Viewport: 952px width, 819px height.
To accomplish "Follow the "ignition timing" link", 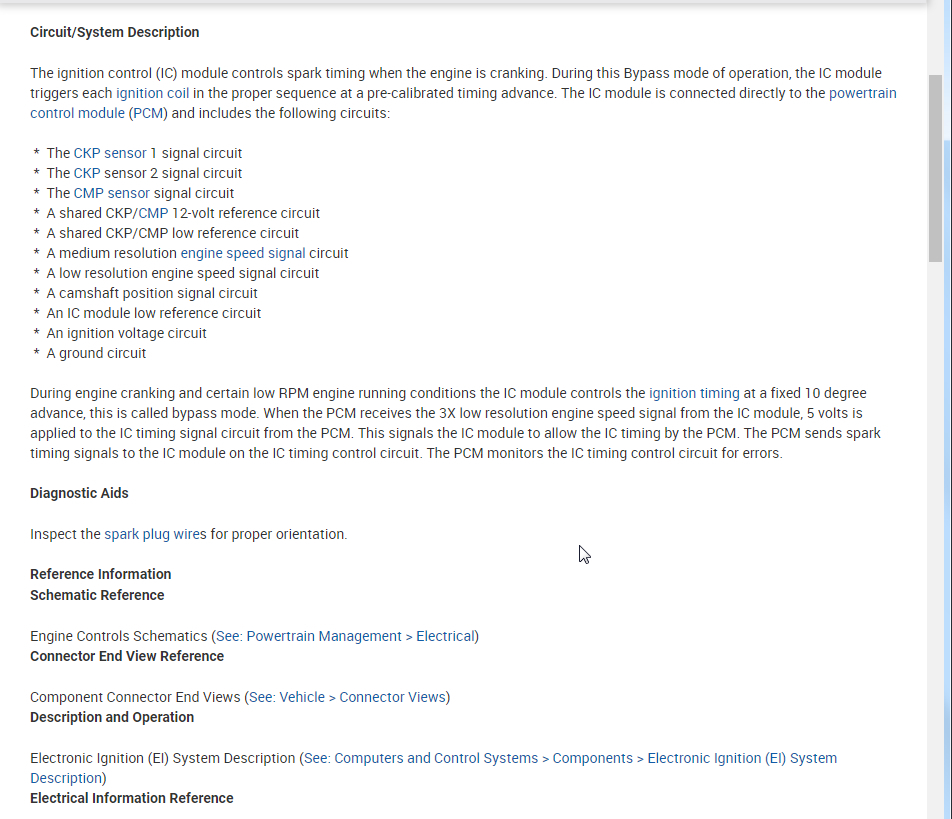I will [694, 393].
